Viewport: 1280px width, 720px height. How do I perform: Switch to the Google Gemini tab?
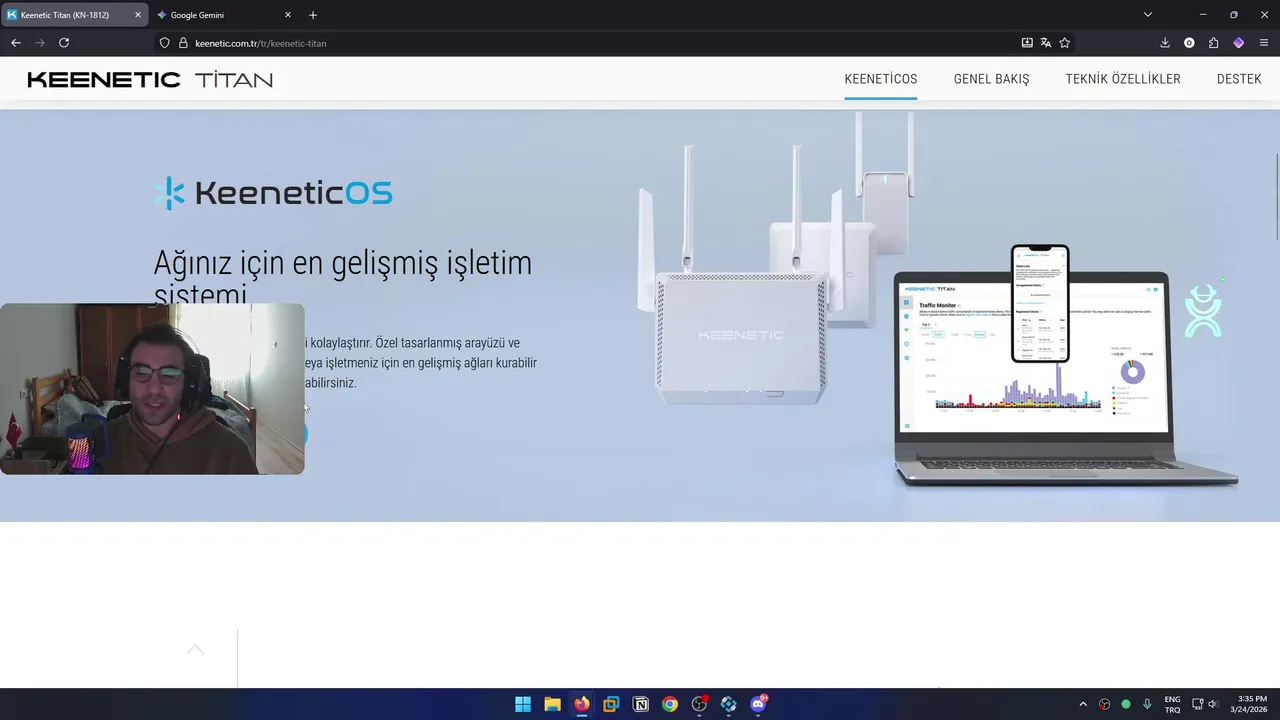coord(225,15)
